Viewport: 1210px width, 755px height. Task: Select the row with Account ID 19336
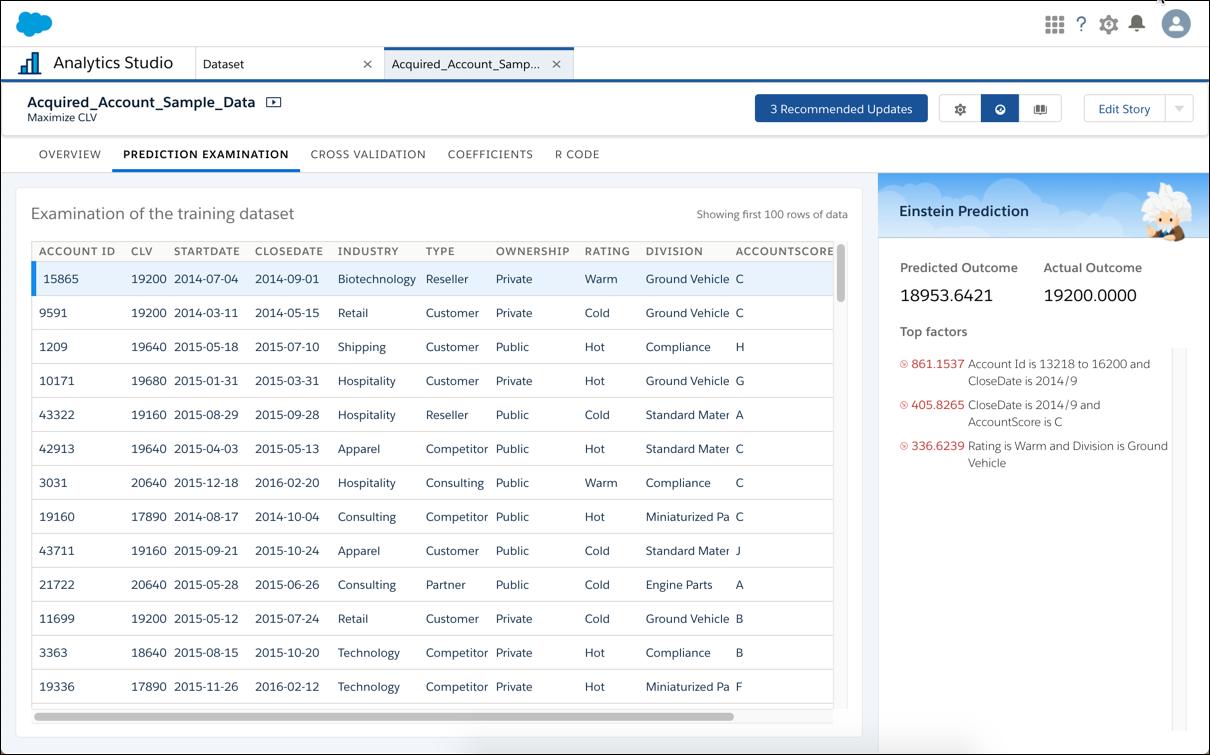(x=433, y=687)
